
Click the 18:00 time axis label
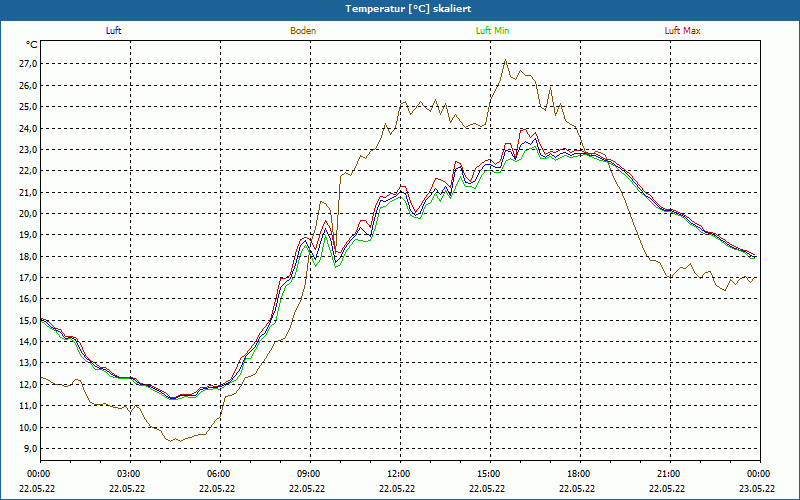pyautogui.click(x=577, y=474)
